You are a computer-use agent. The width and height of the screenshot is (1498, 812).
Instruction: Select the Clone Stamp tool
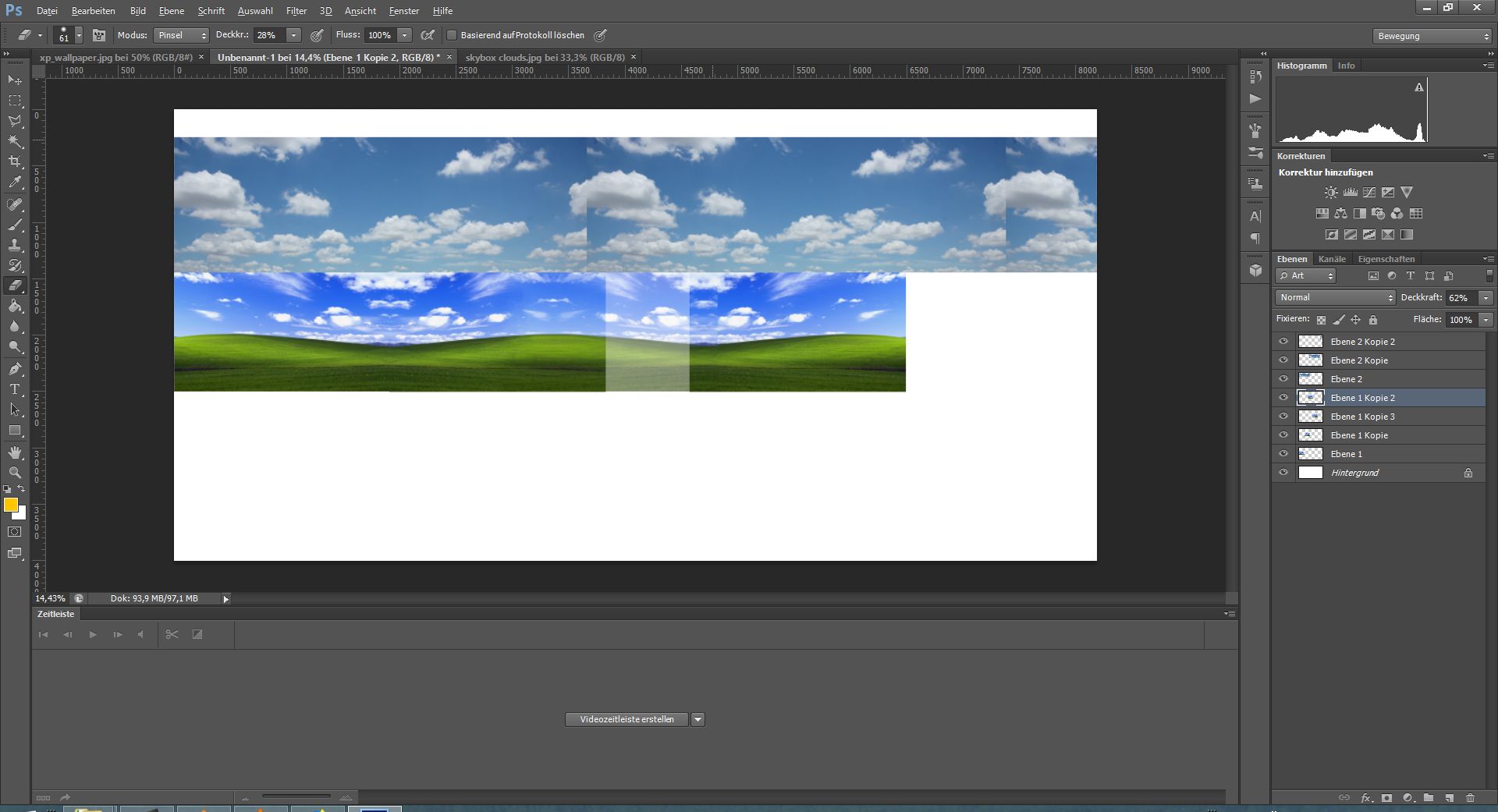click(x=15, y=245)
